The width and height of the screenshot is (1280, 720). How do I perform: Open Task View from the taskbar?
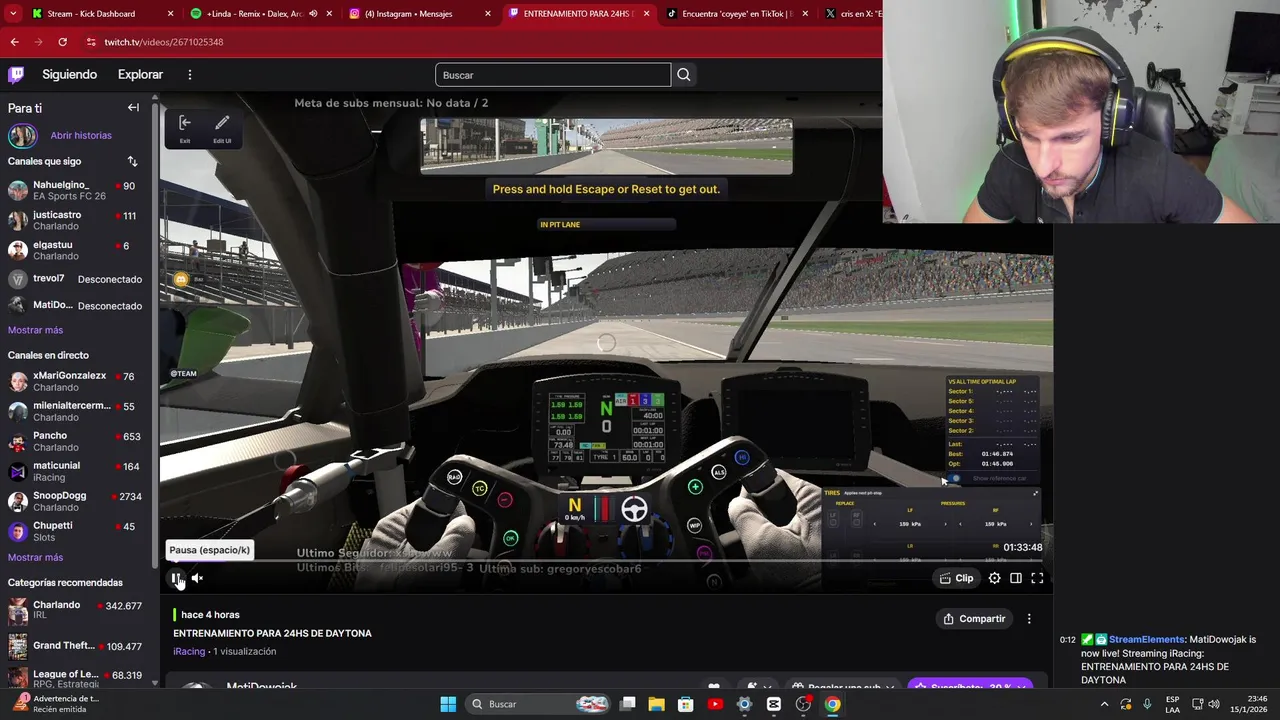628,704
